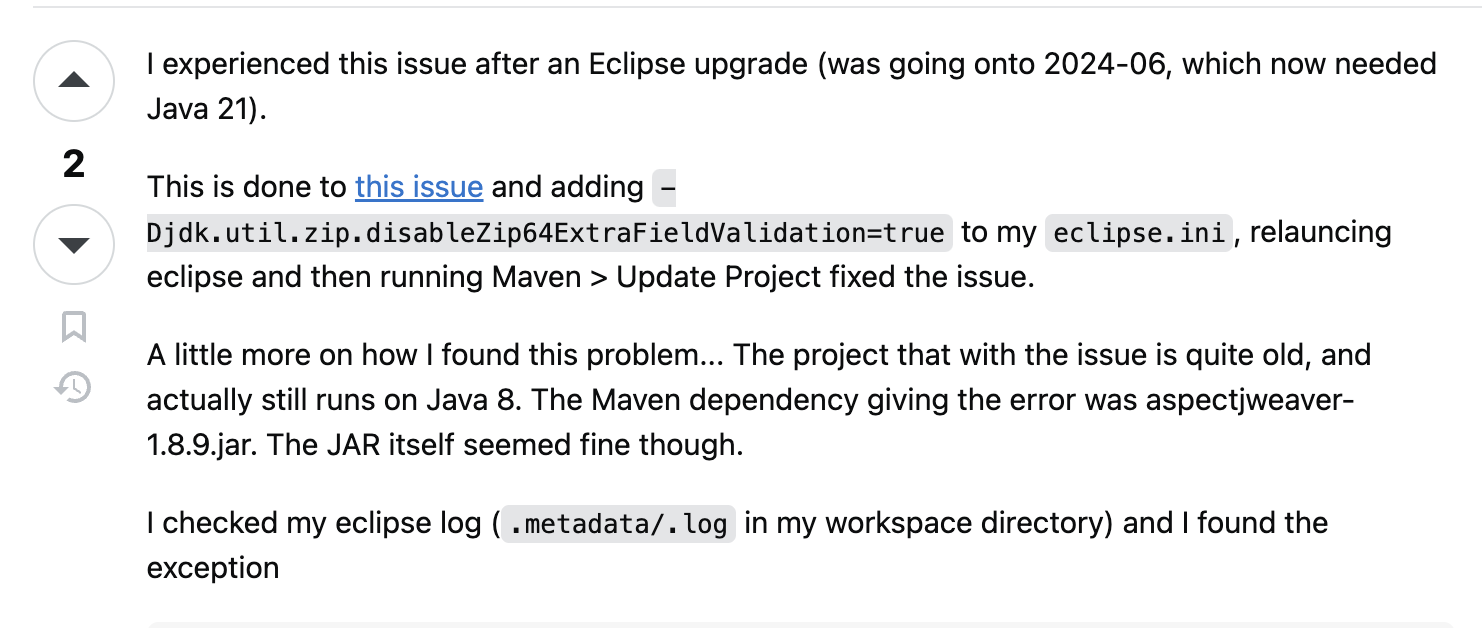Downvote this answer with the down arrow
Image resolution: width=1482 pixels, height=628 pixels.
pyautogui.click(x=74, y=245)
